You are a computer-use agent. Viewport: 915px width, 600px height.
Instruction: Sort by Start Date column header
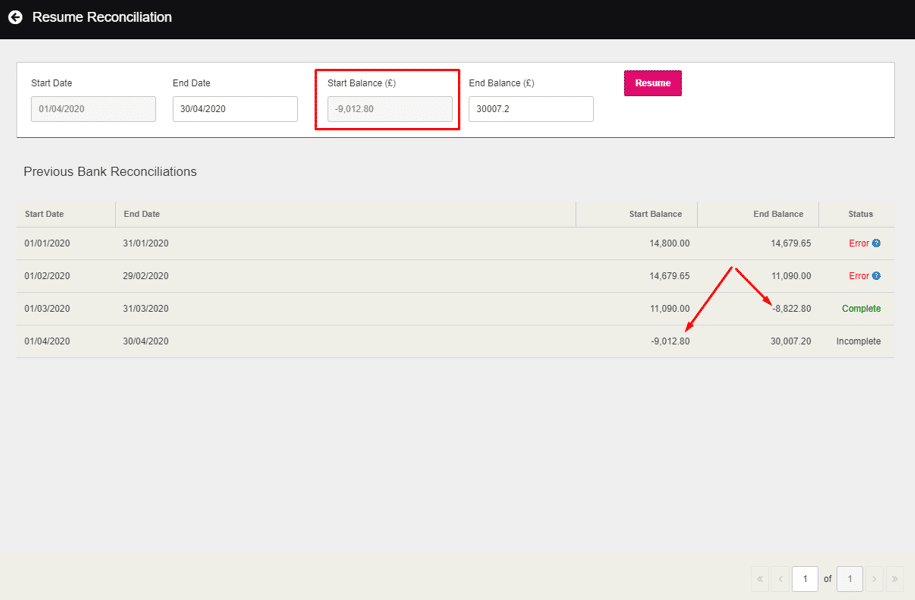(x=45, y=214)
